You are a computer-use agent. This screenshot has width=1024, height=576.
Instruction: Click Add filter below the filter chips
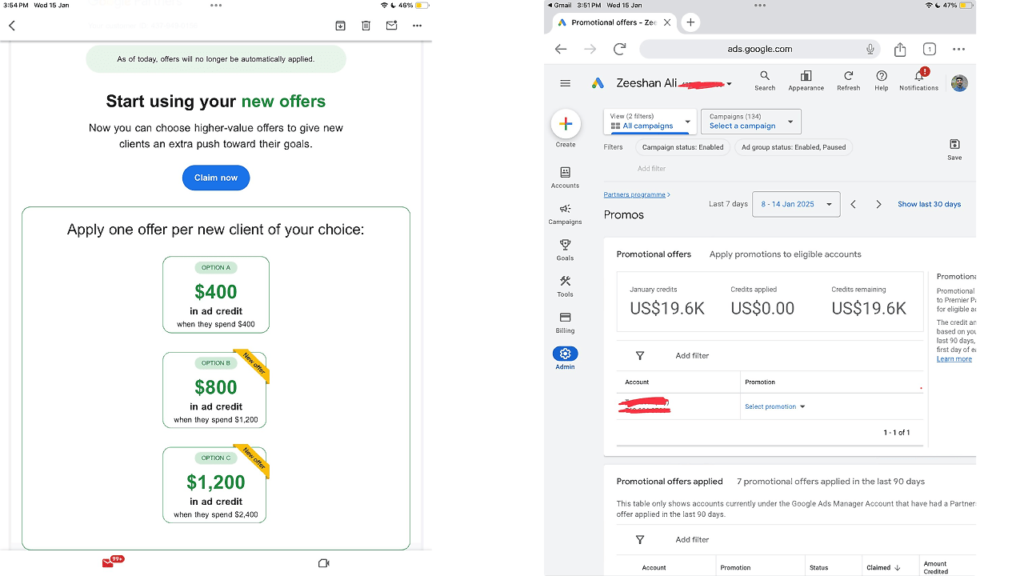point(651,168)
